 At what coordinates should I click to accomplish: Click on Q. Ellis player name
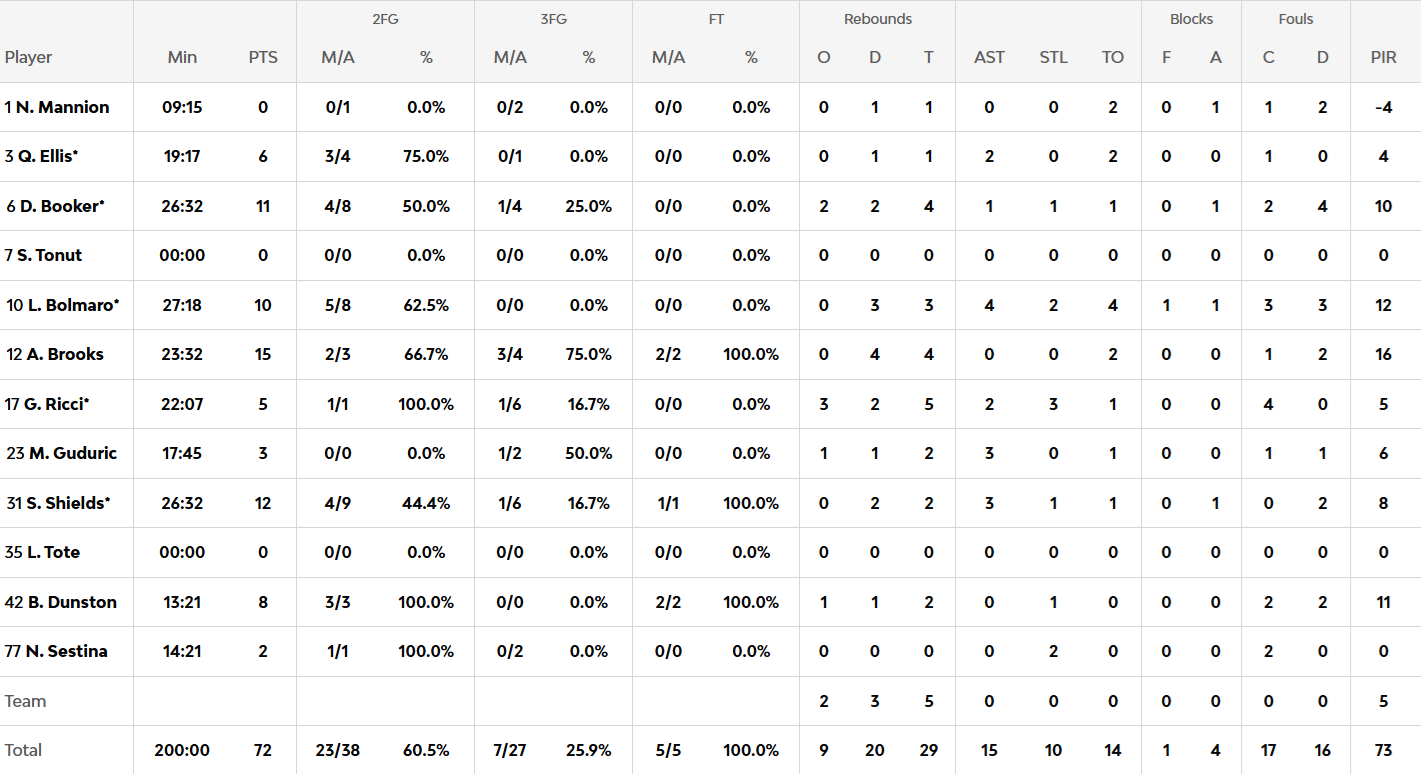coord(45,156)
